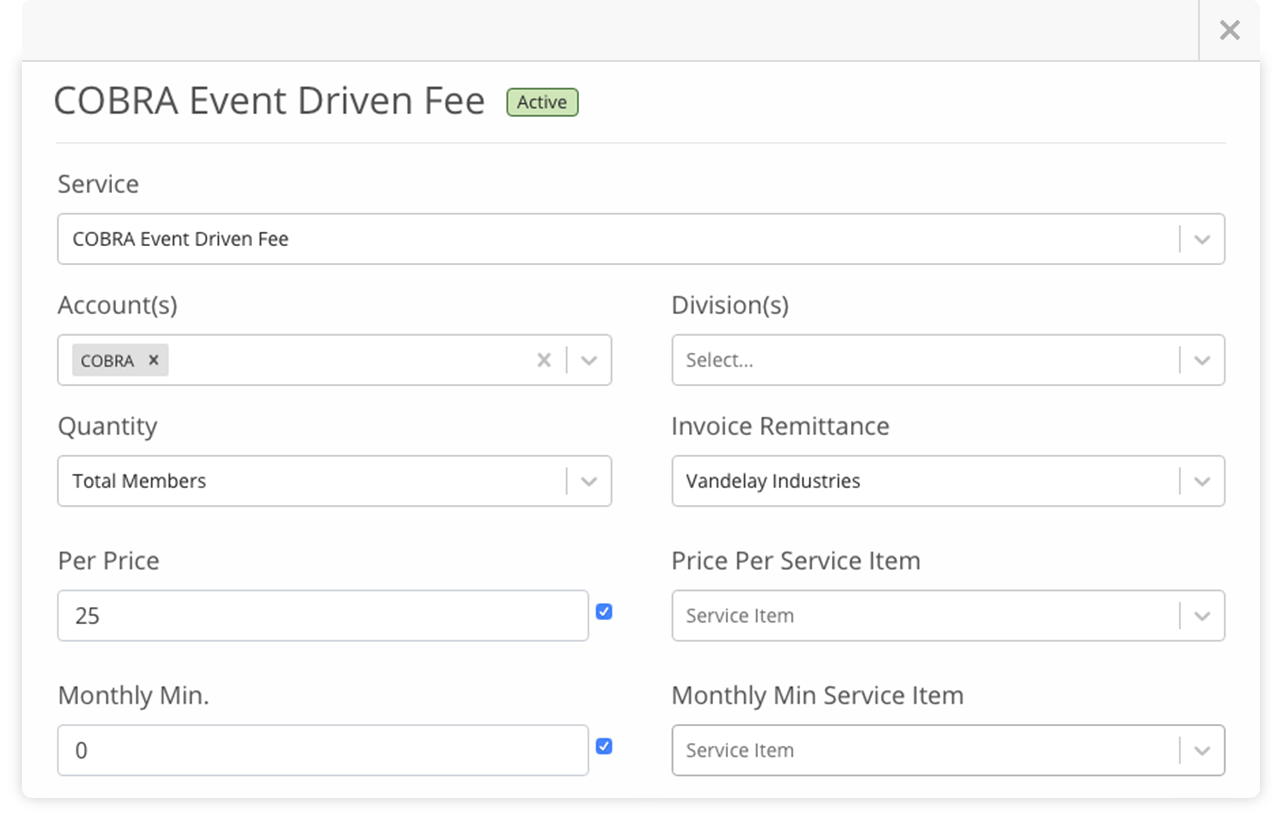
Task: Click the Quantity label
Action: point(107,427)
